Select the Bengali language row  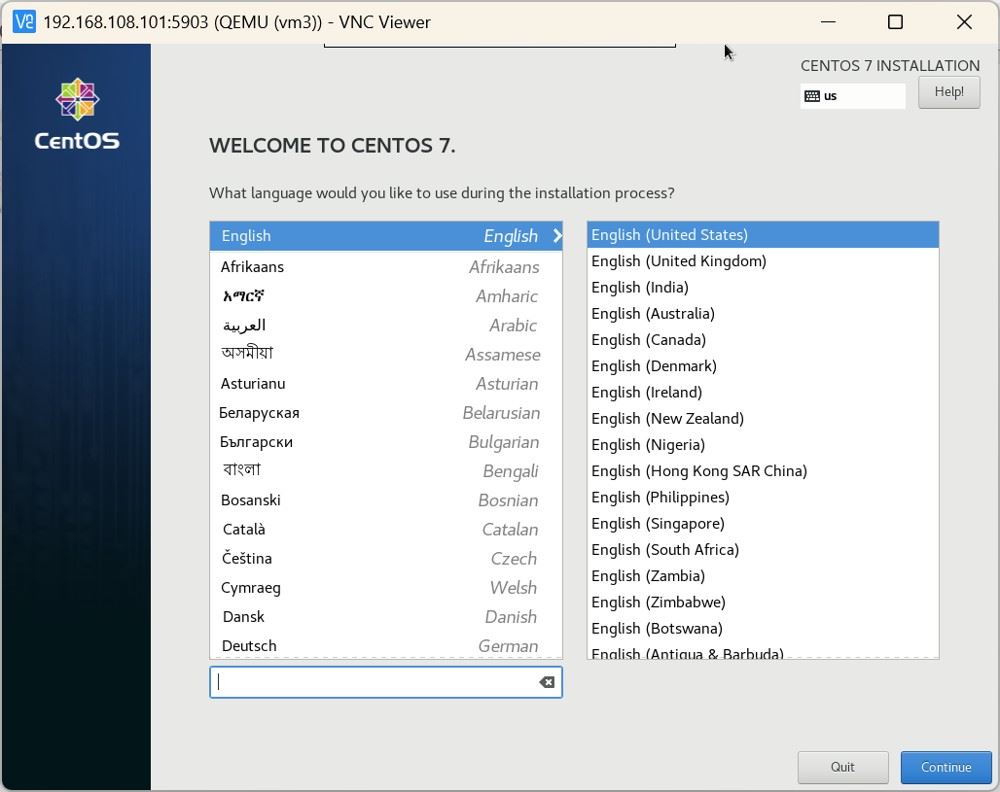386,471
